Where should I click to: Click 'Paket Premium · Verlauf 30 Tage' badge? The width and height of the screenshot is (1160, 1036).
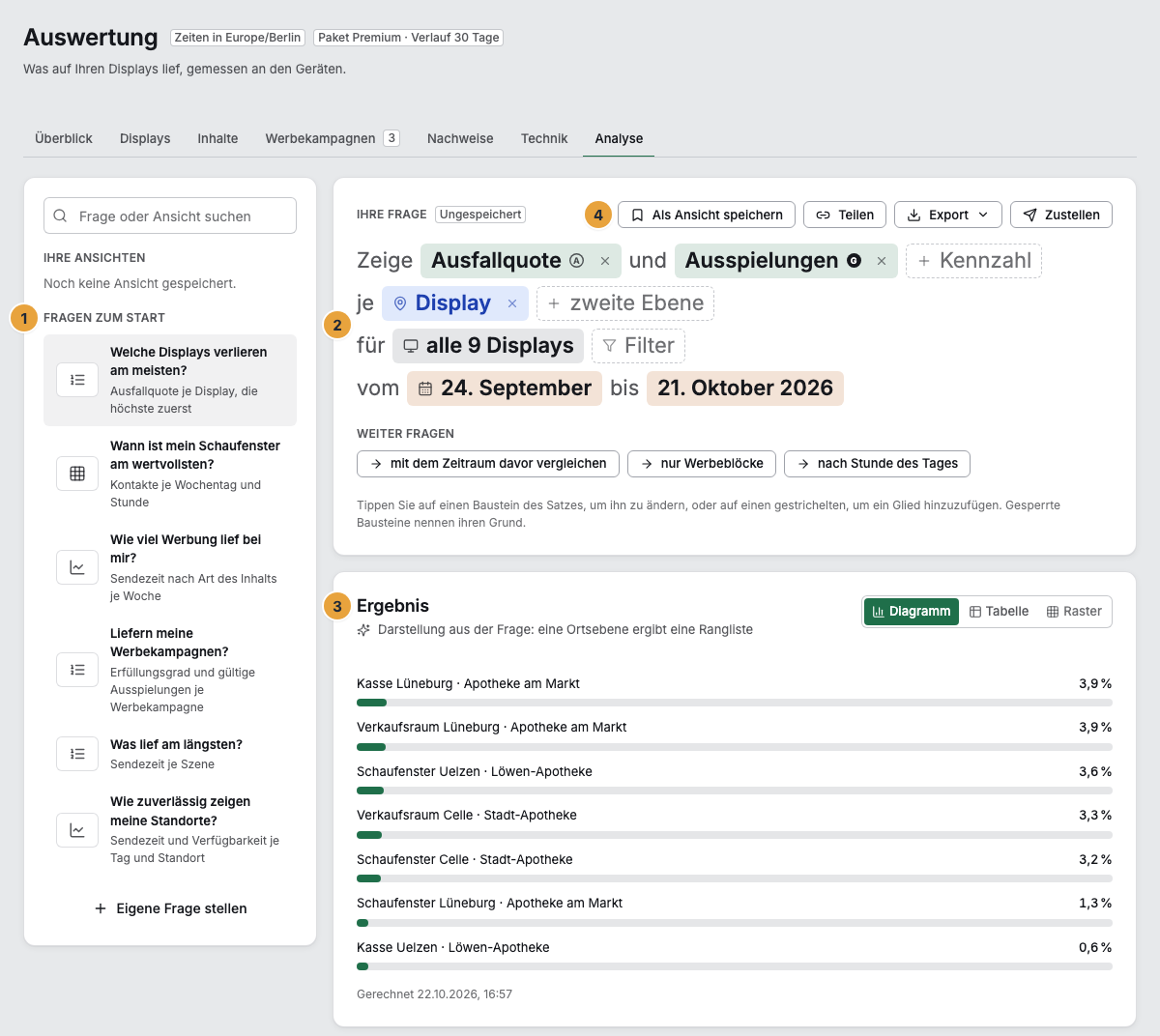point(408,38)
